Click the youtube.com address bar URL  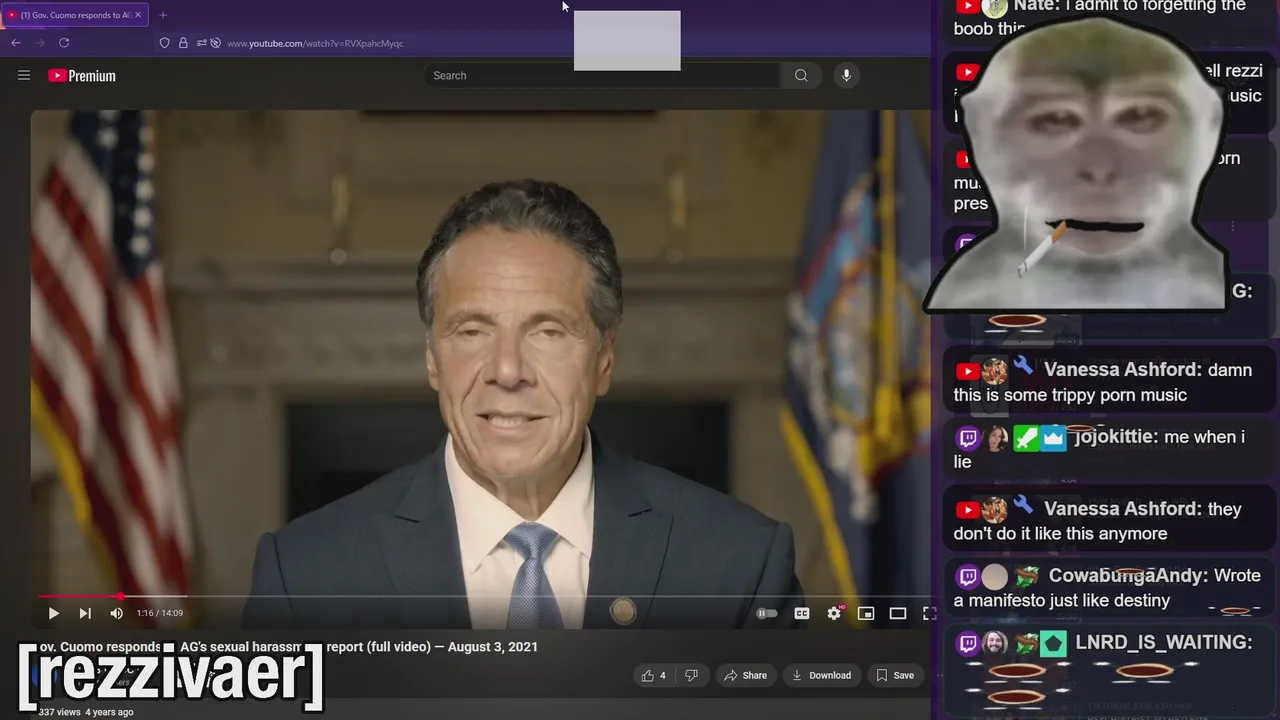(x=315, y=43)
